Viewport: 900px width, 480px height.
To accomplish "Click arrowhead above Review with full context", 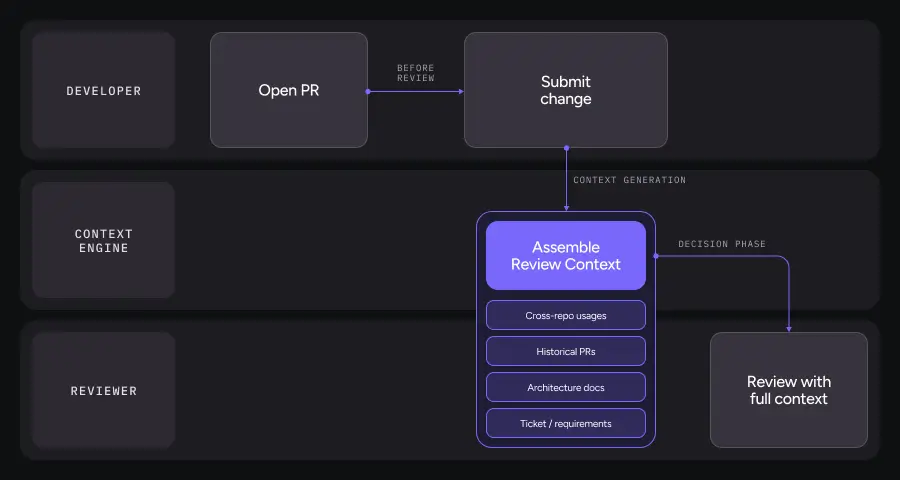I will coord(788,328).
